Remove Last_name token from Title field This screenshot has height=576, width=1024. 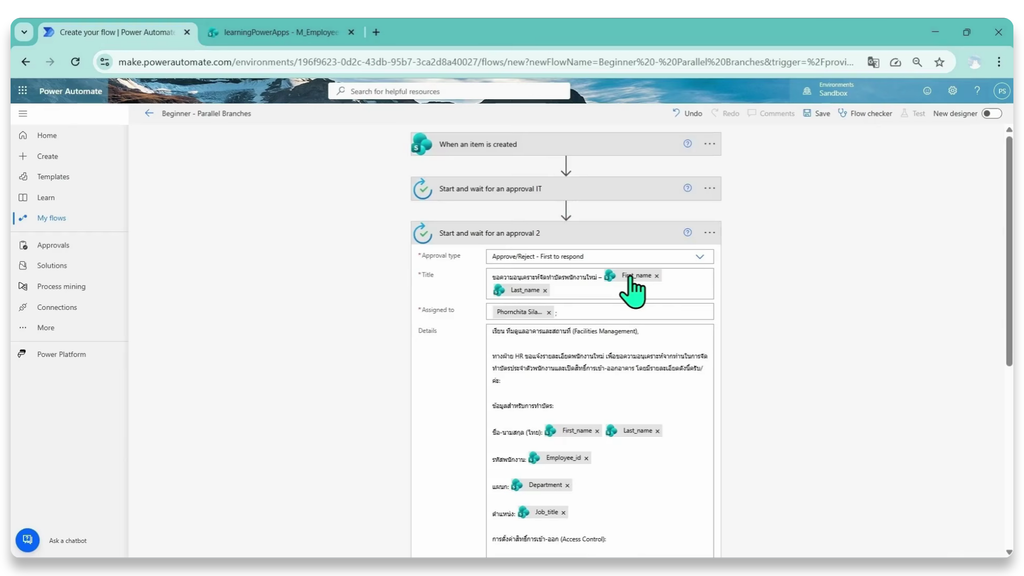pyautogui.click(x=545, y=291)
